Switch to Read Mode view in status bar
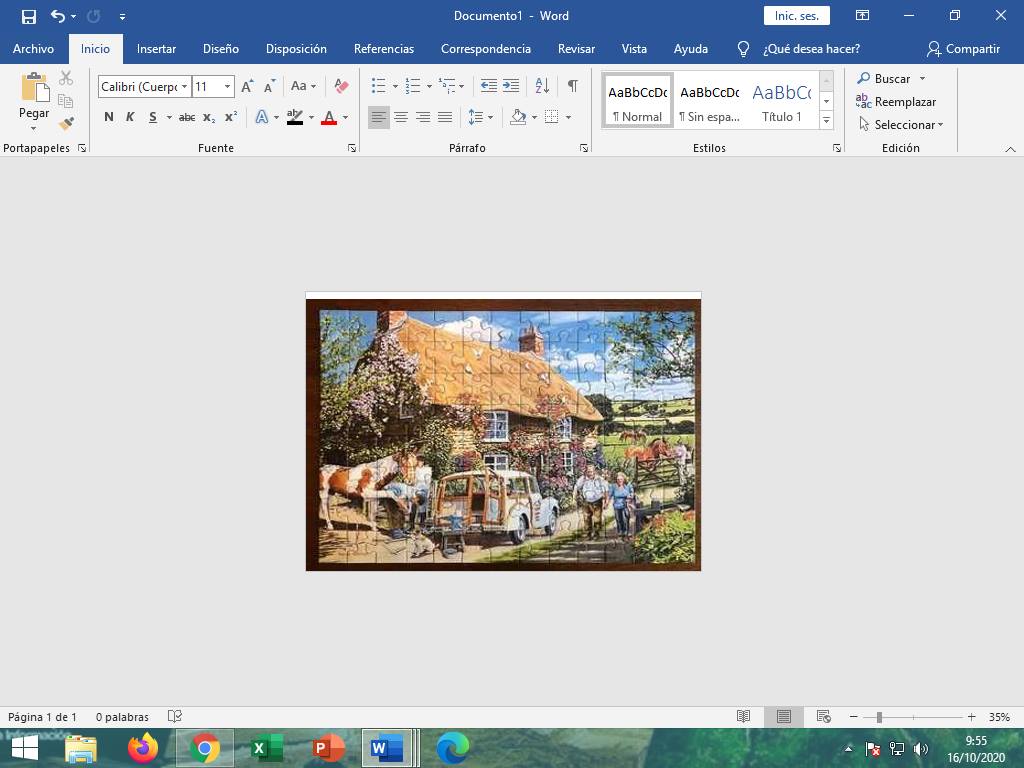 tap(743, 717)
